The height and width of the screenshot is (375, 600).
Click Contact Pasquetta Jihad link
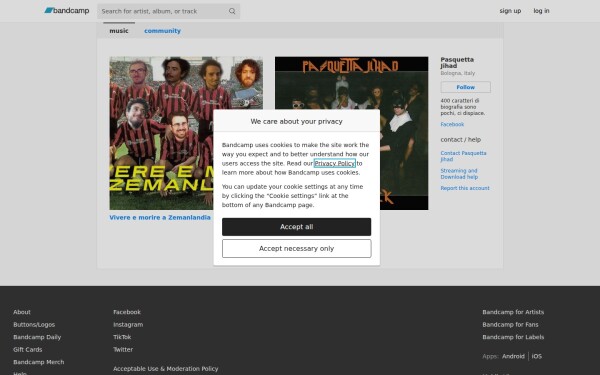[463, 156]
